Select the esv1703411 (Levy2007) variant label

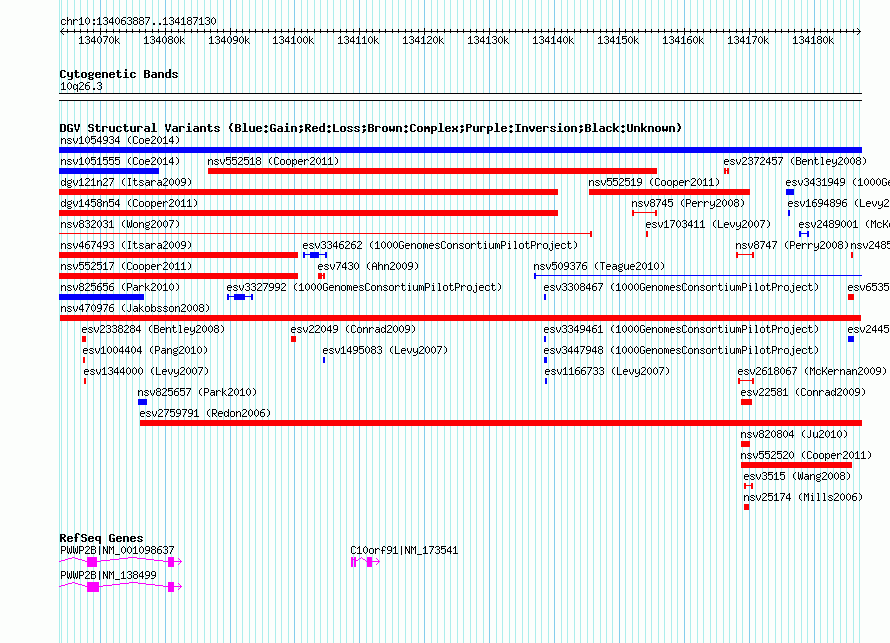click(708, 224)
